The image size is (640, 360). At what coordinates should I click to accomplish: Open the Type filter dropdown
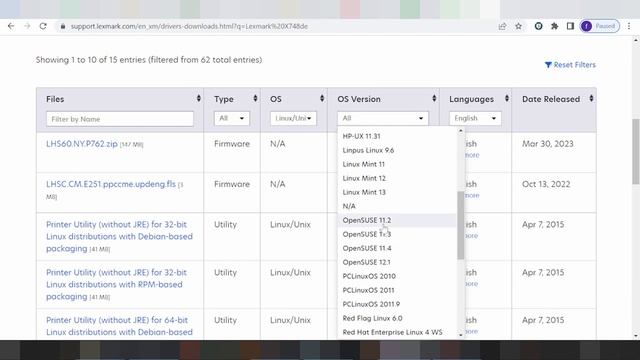[231, 118]
